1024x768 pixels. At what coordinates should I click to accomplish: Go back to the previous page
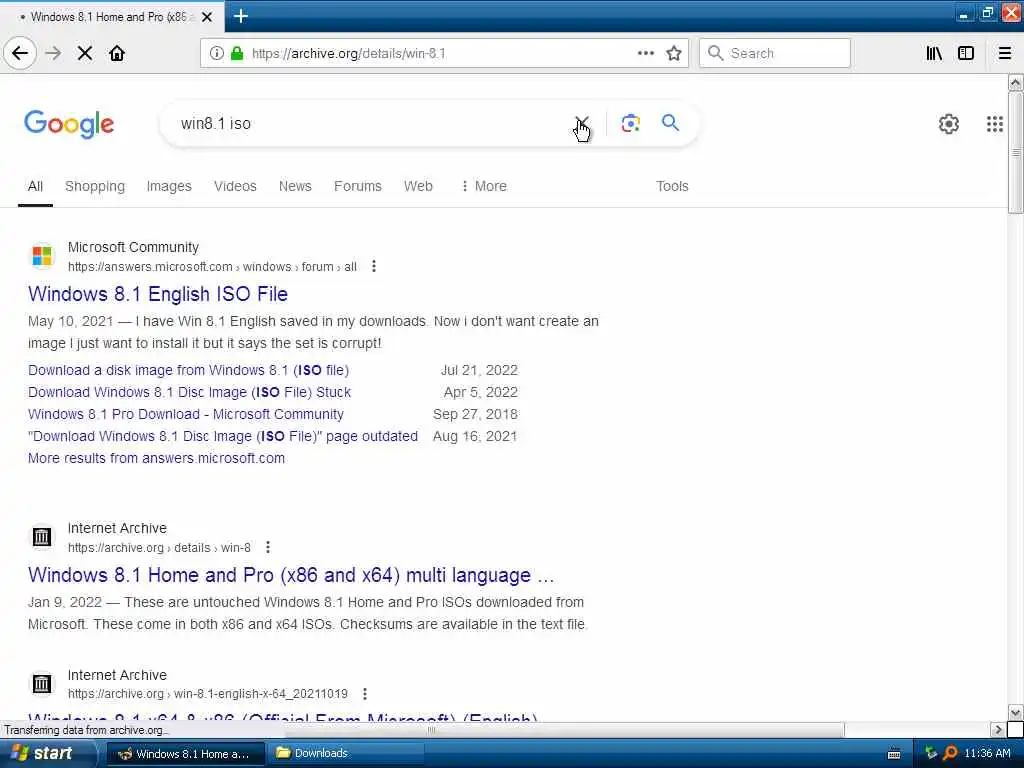click(20, 53)
